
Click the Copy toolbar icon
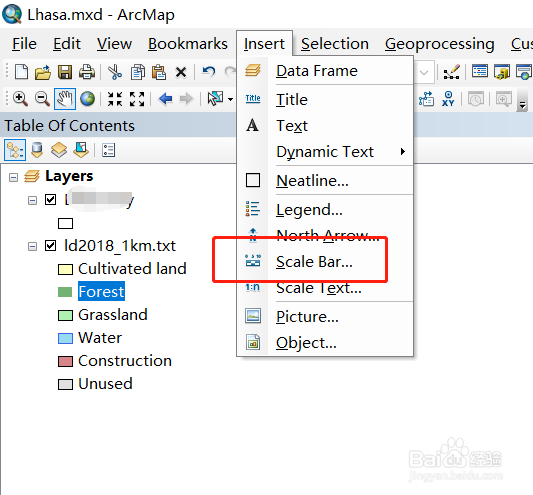[x=137, y=72]
